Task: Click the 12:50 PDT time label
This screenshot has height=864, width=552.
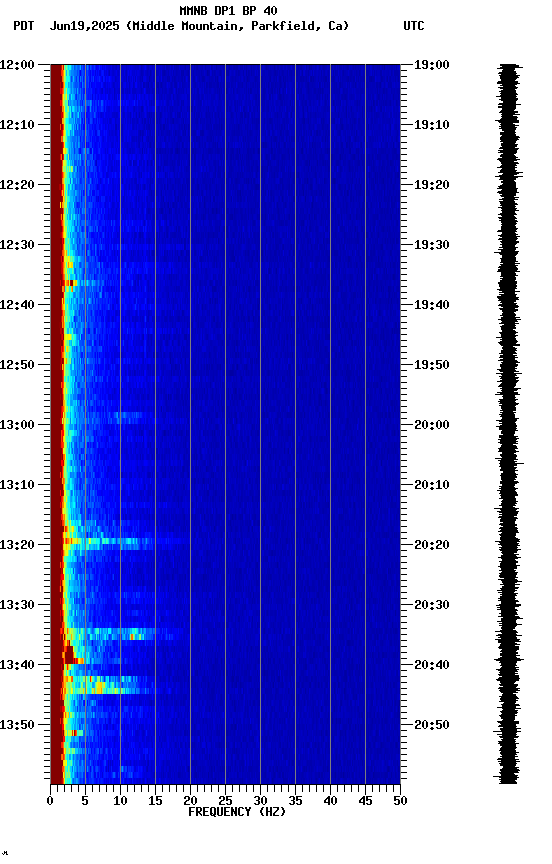Action: pyautogui.click(x=17, y=365)
